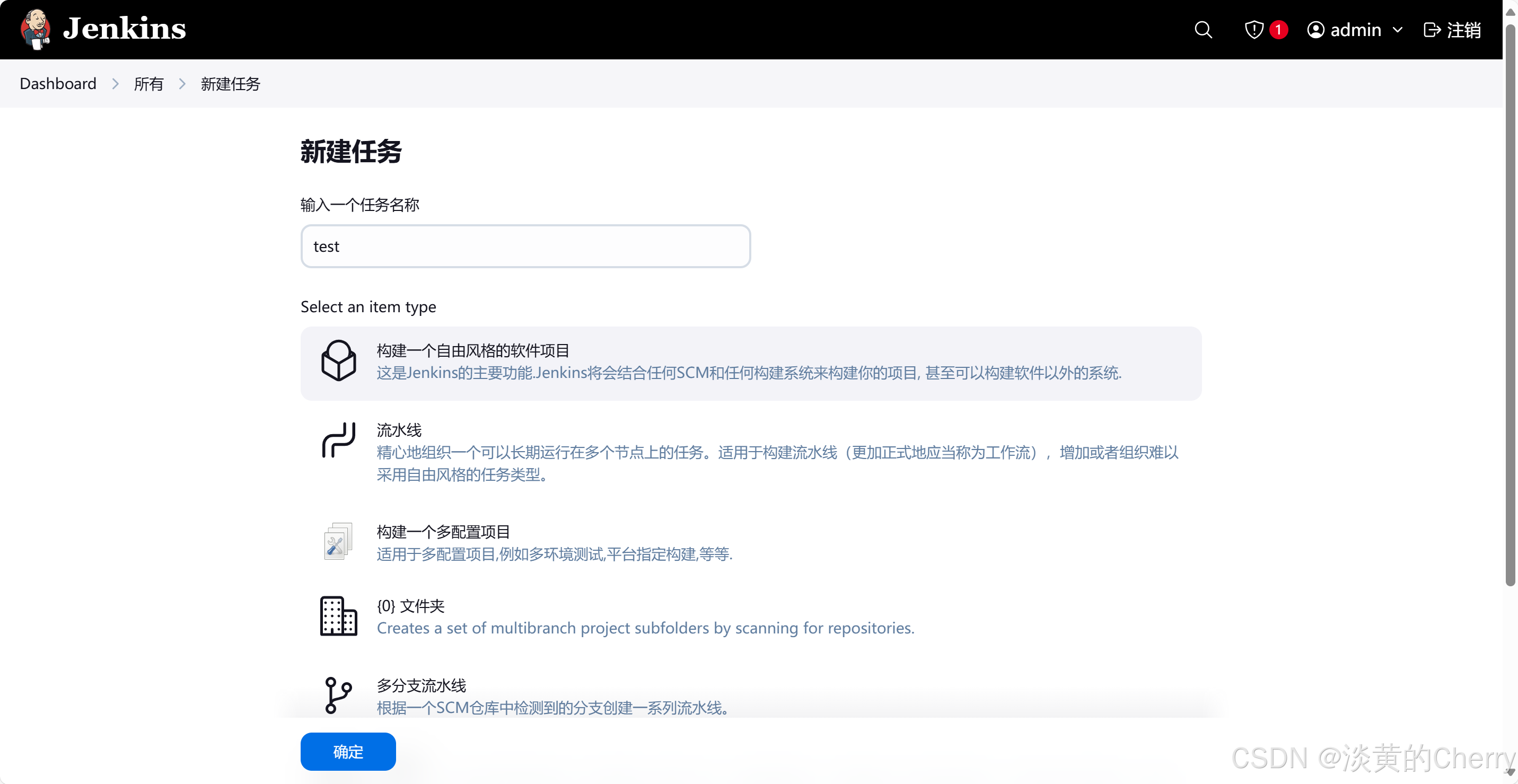Image resolution: width=1518 pixels, height=784 pixels.
Task: Click the 注销 logout button
Action: coord(1452,30)
